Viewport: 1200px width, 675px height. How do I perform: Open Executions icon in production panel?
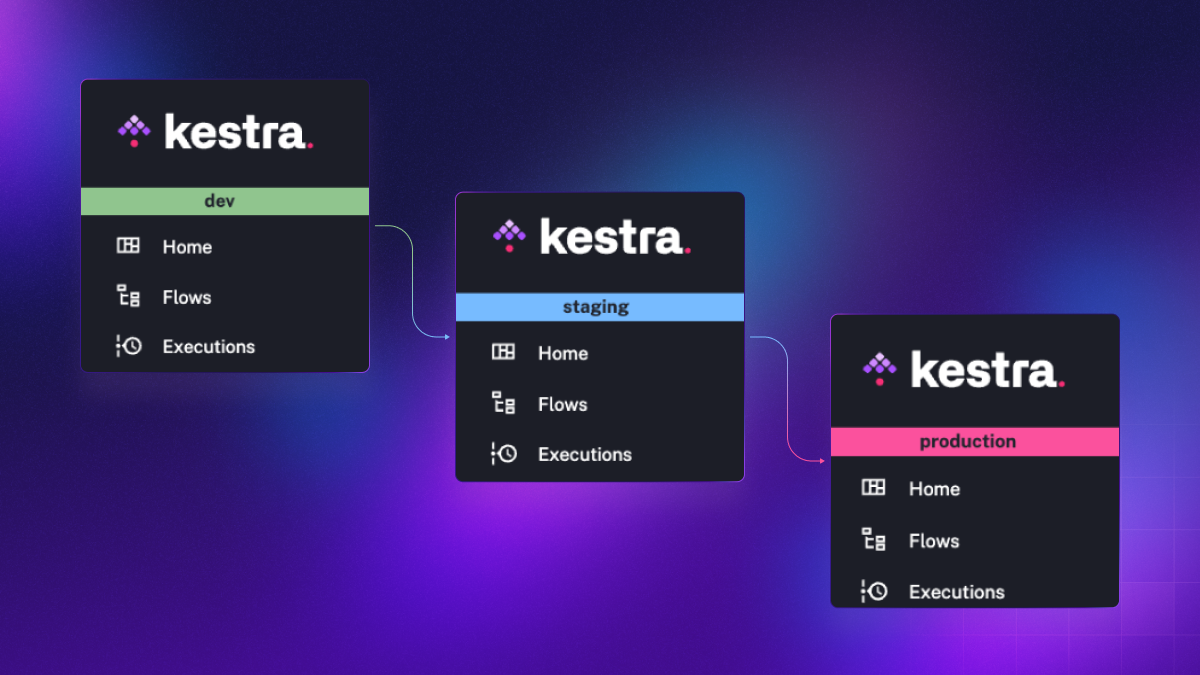click(875, 591)
